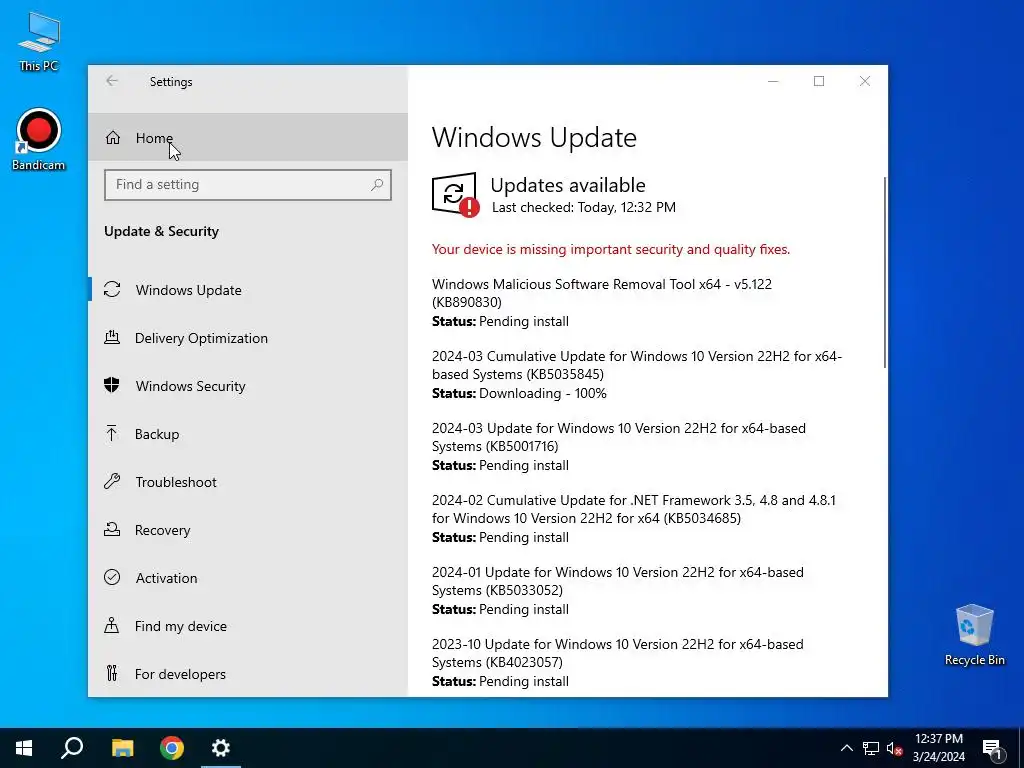Screen dimensions: 1024x768
Task: Minimize the Settings window
Action: point(773,81)
